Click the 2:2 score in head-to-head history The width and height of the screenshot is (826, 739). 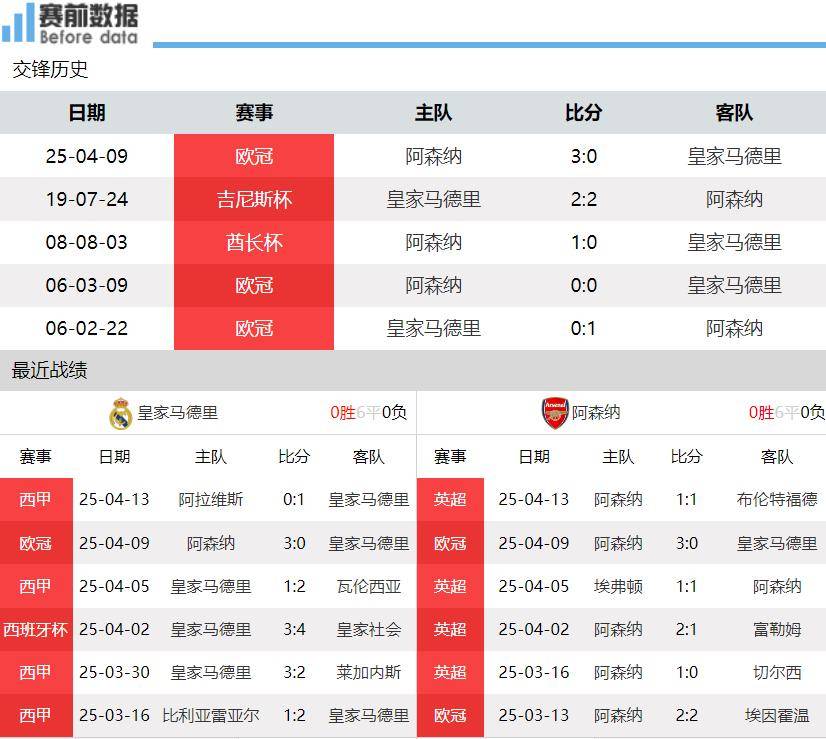click(x=584, y=200)
